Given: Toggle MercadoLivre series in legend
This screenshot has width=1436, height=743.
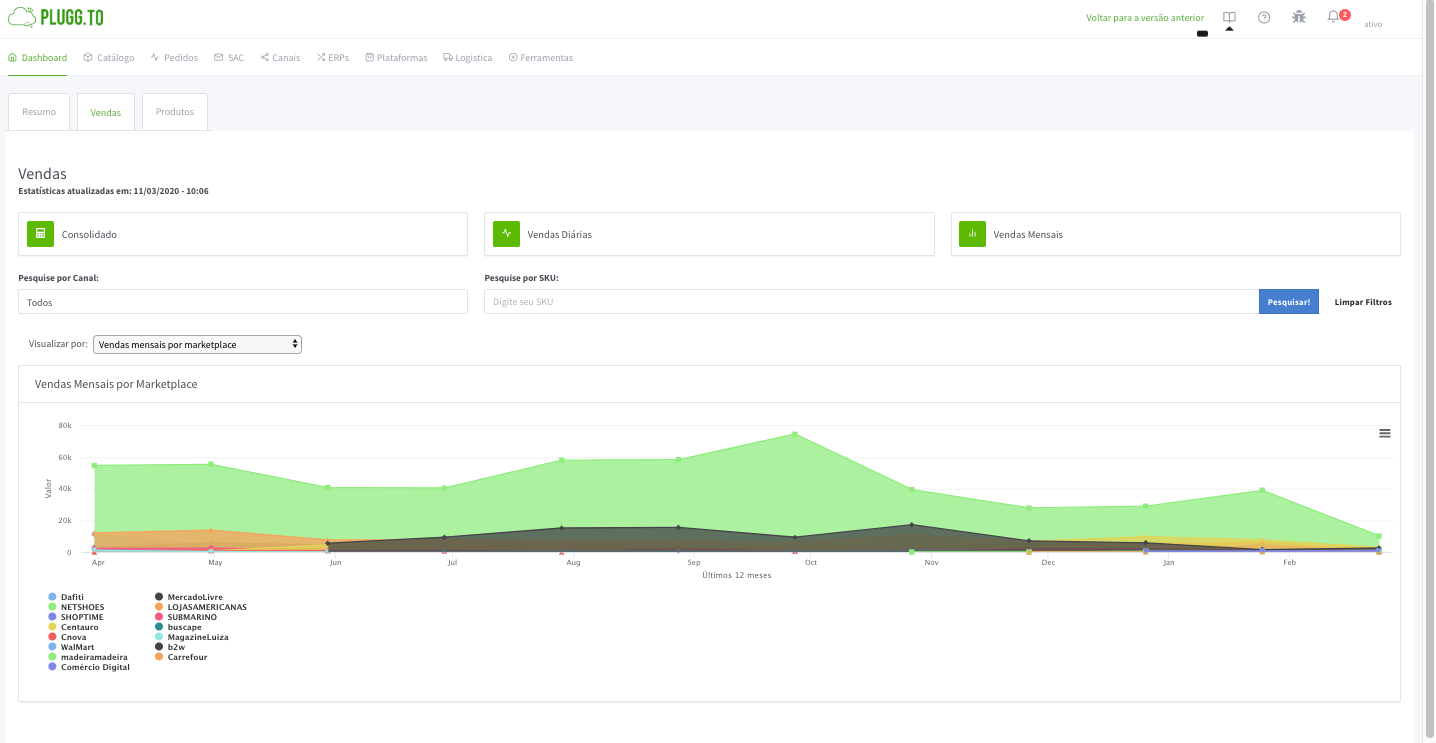Looking at the screenshot, I should (194, 597).
